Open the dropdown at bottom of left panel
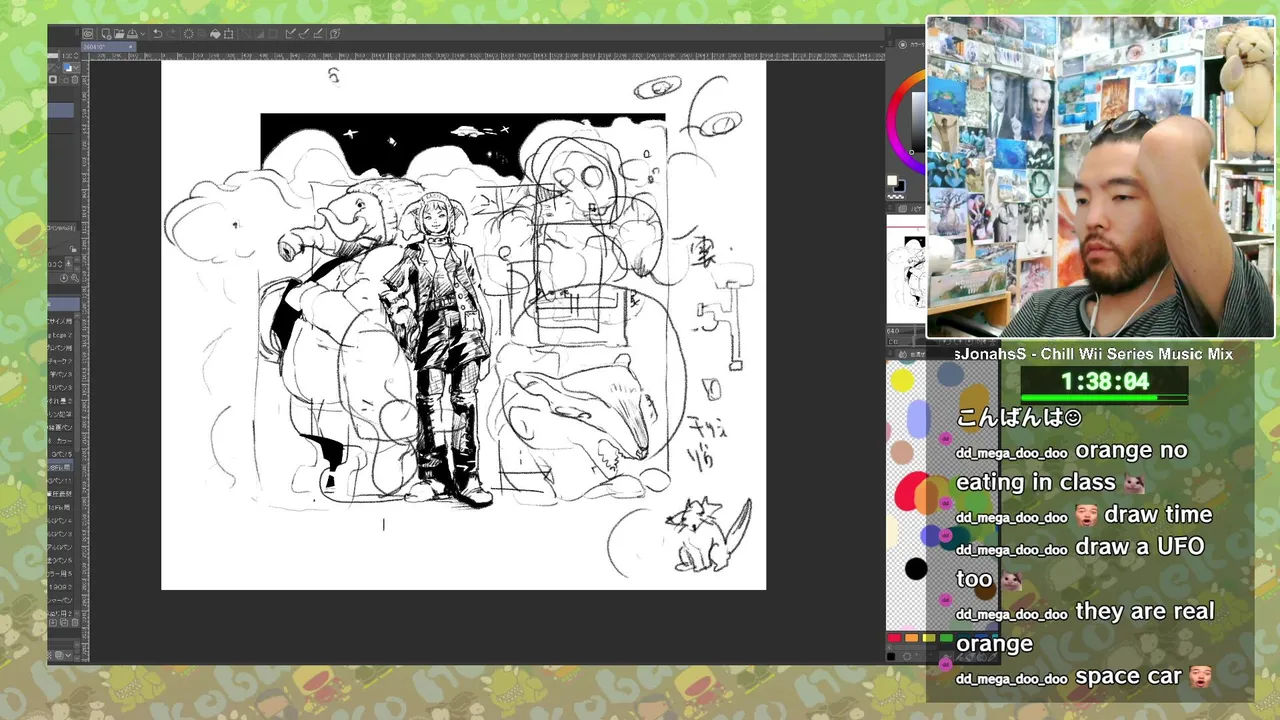1280x720 pixels. coord(69,655)
